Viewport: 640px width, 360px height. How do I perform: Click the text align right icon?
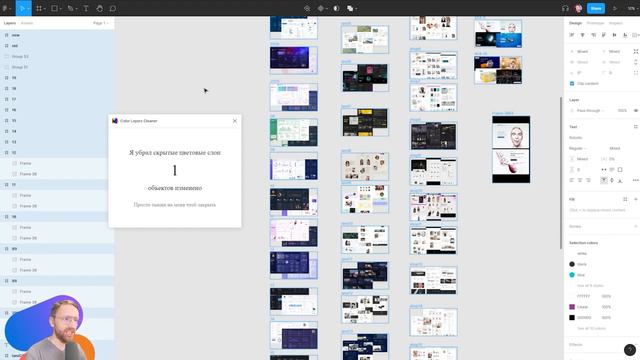click(588, 180)
